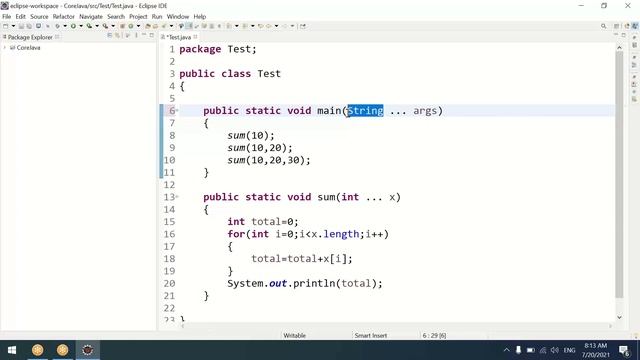
Task: Click the editor vertical scrollbar thumb
Action: (619, 175)
